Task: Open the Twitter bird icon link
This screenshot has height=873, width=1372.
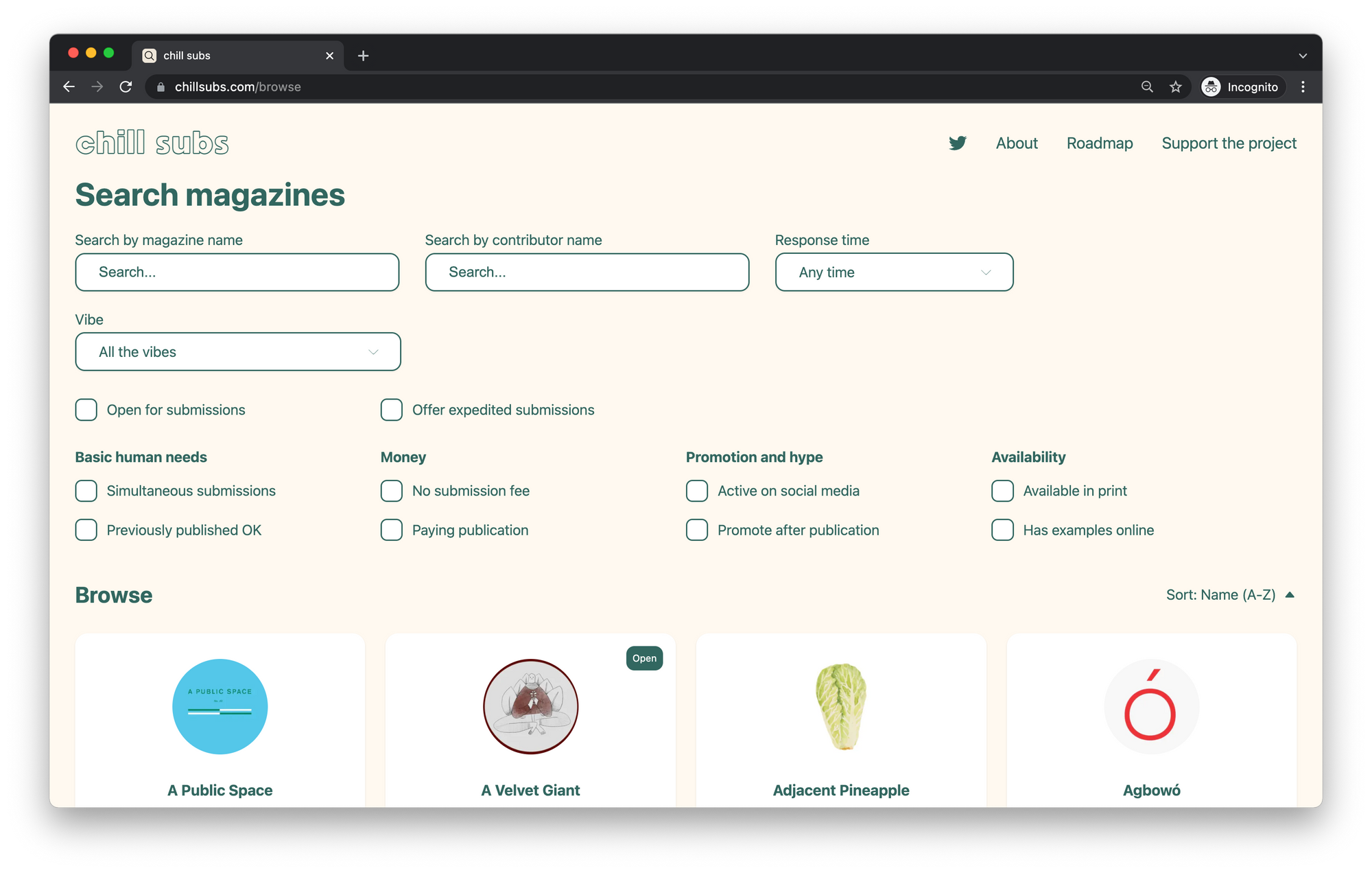Action: (958, 143)
